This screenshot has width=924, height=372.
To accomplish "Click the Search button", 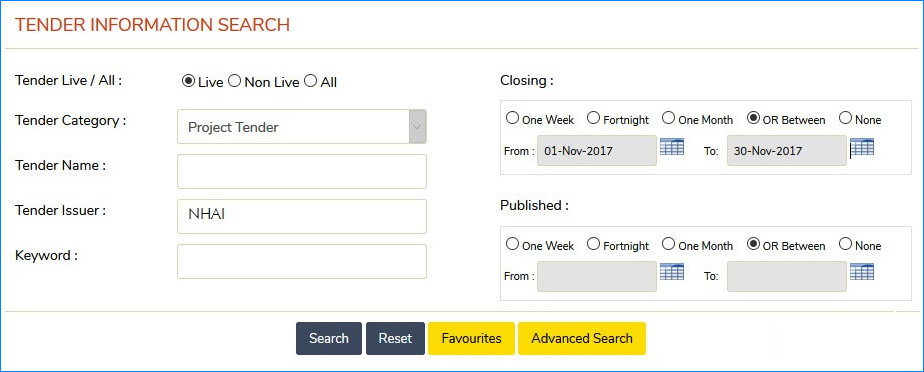I will [329, 338].
